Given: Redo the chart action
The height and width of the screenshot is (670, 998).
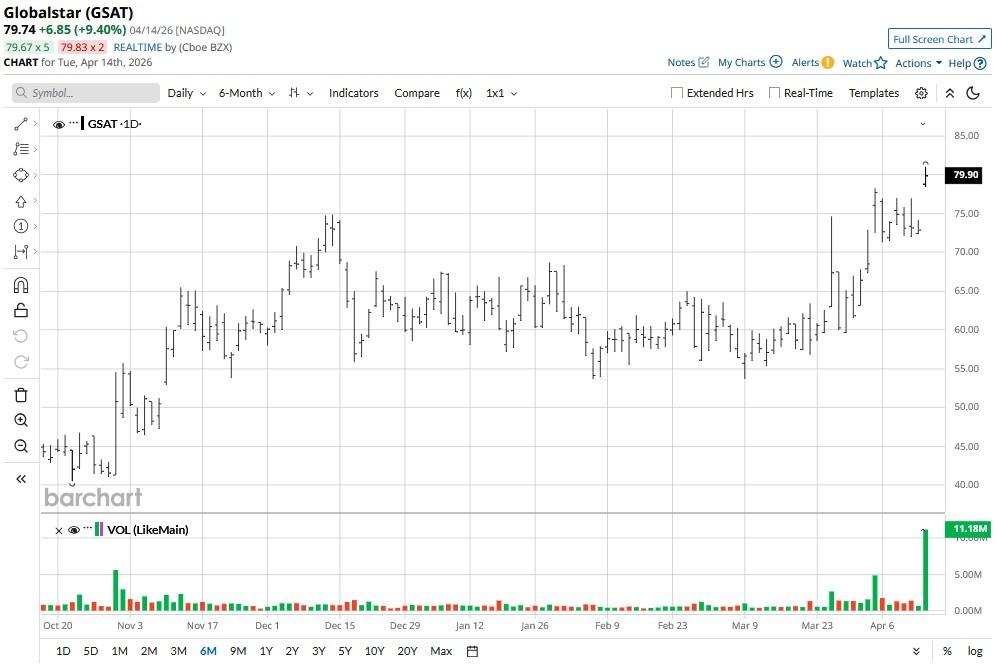Looking at the screenshot, I should [x=20, y=362].
